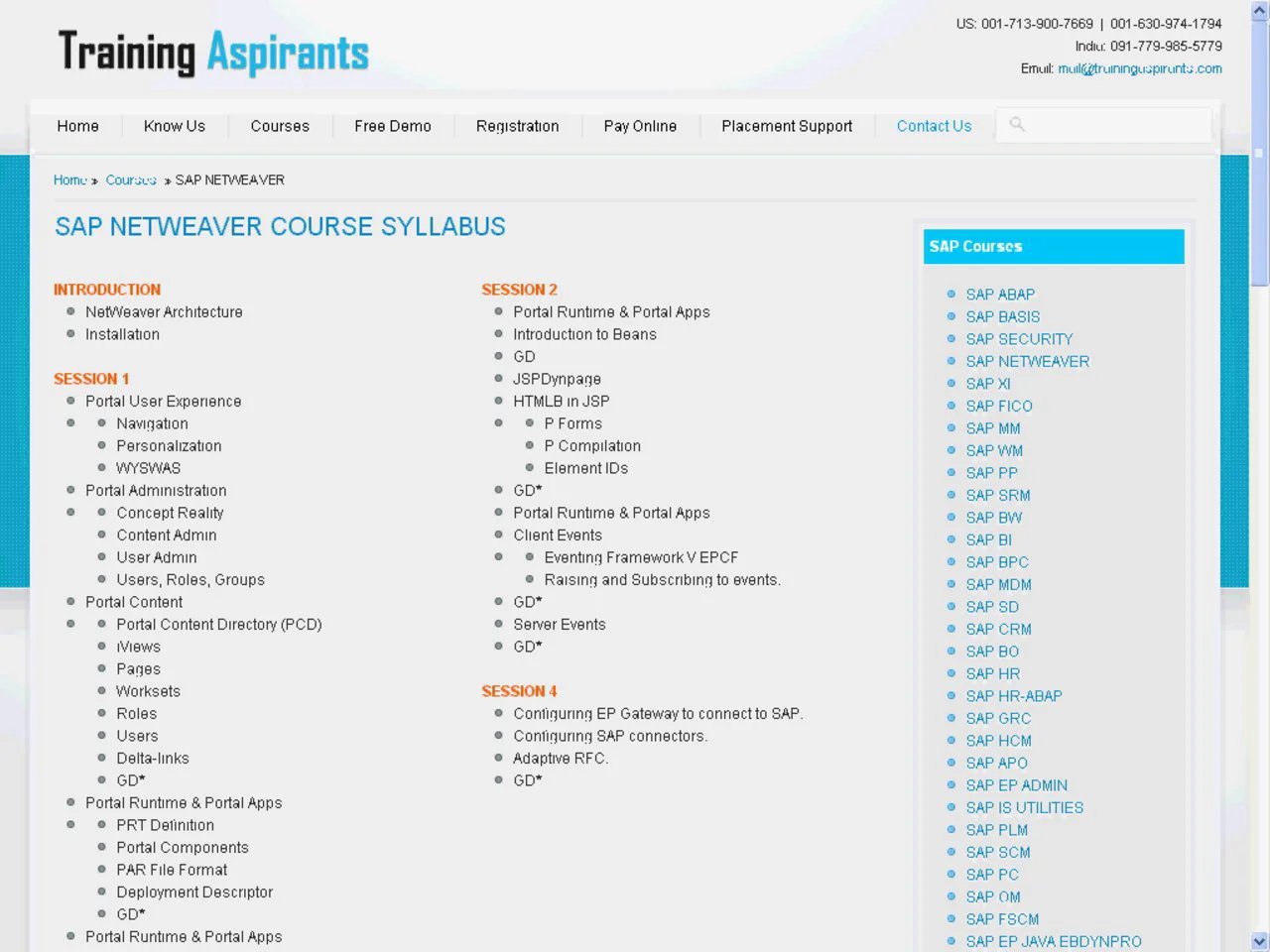The height and width of the screenshot is (952, 1270).
Task: Open the SAP FSCM link
Action: 1002,919
